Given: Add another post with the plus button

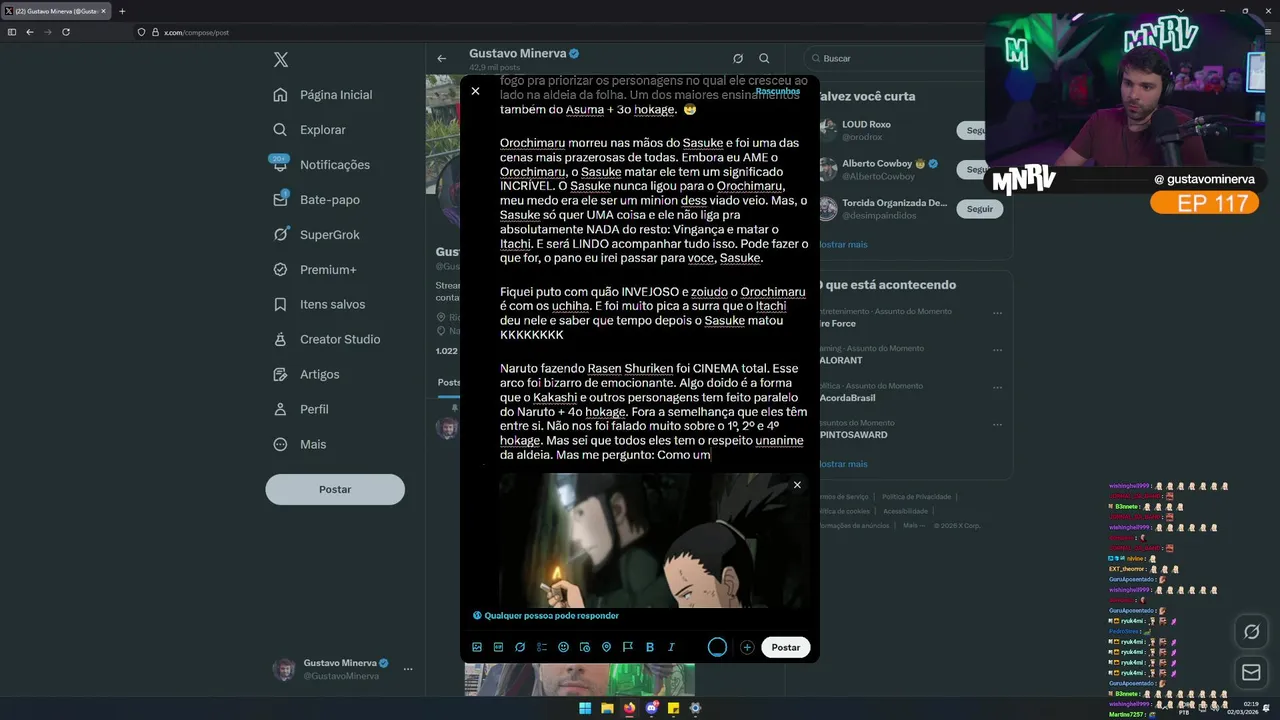Looking at the screenshot, I should click(747, 647).
